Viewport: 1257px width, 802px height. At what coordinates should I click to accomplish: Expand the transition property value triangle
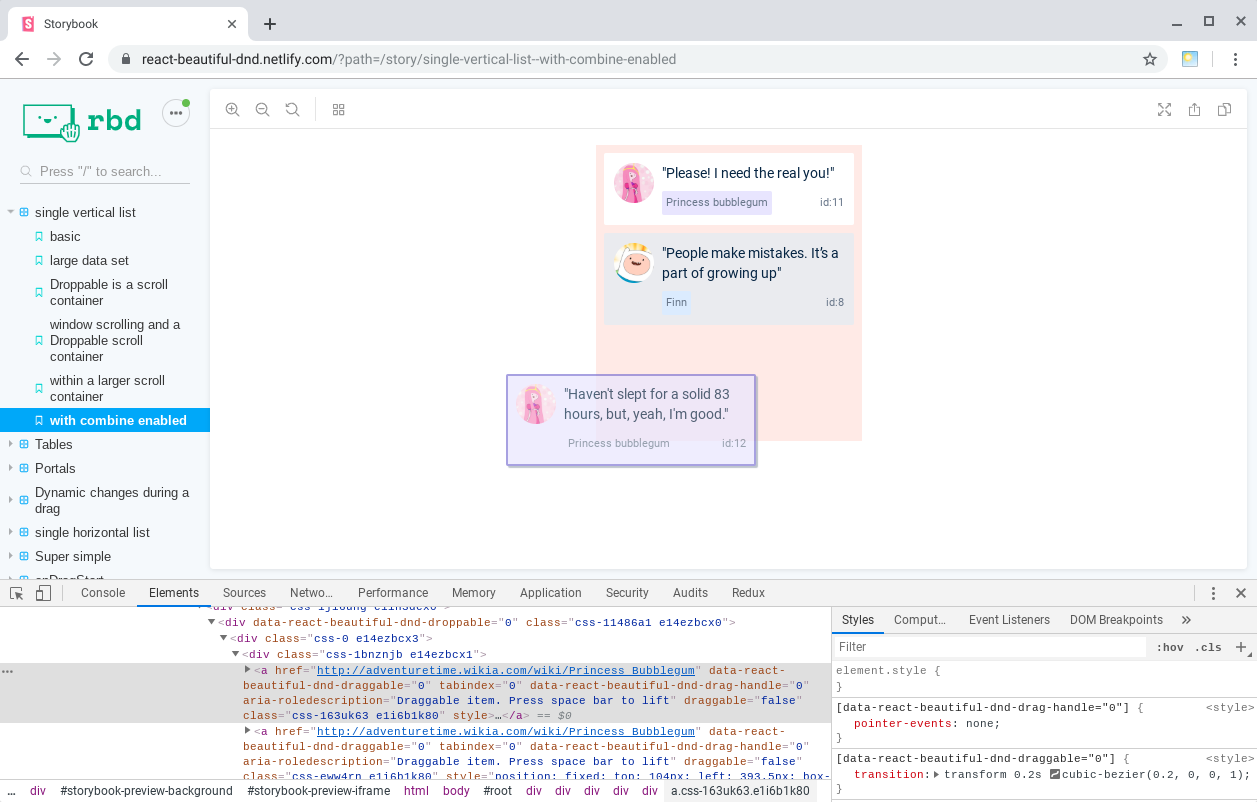click(x=936, y=775)
